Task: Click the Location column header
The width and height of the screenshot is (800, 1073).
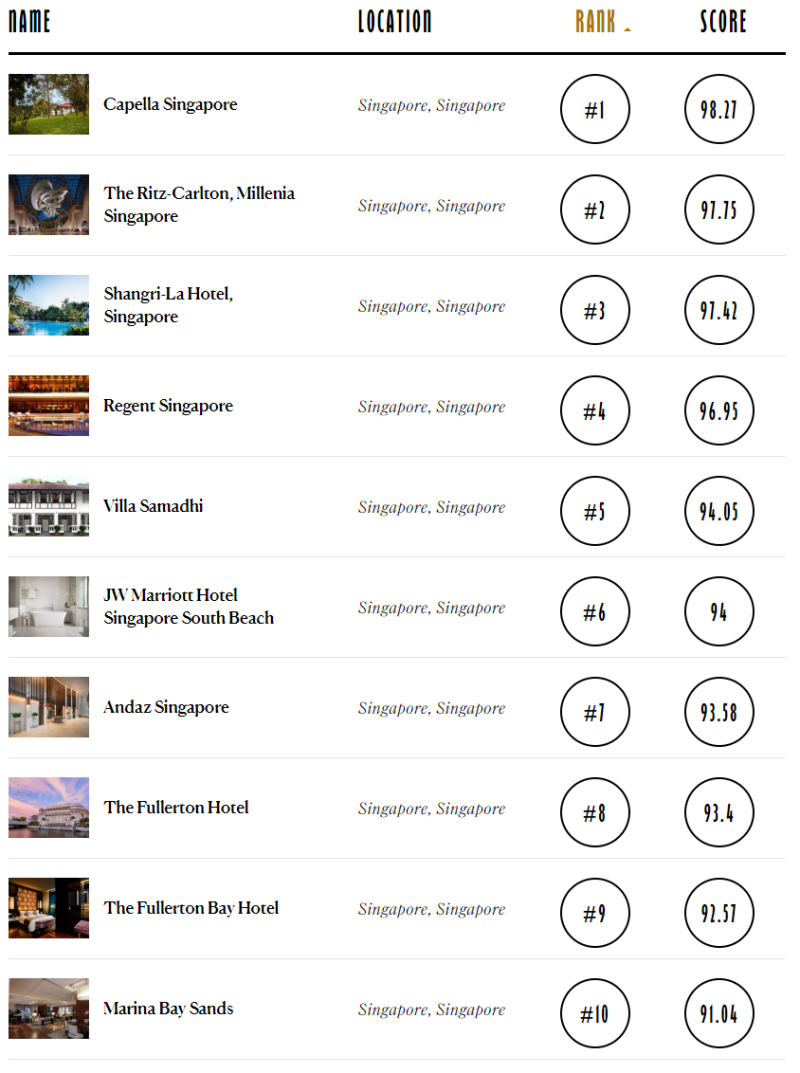Action: [395, 22]
